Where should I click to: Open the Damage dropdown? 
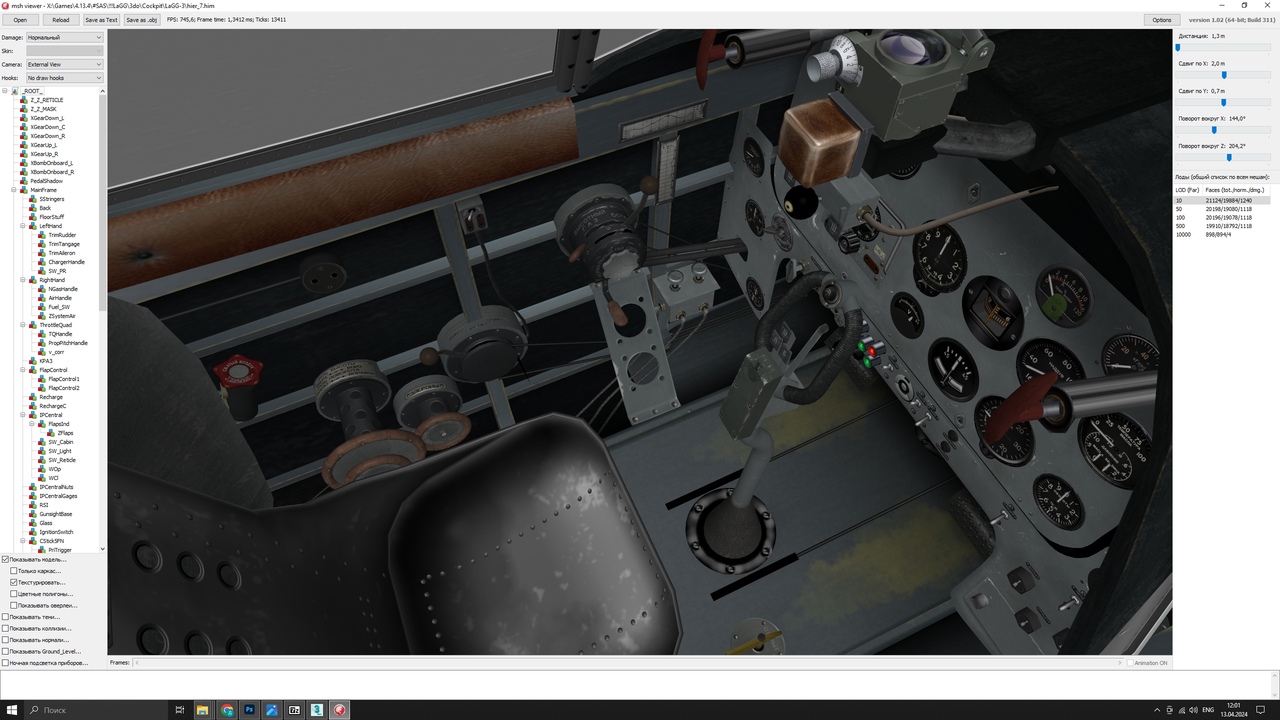pos(64,37)
